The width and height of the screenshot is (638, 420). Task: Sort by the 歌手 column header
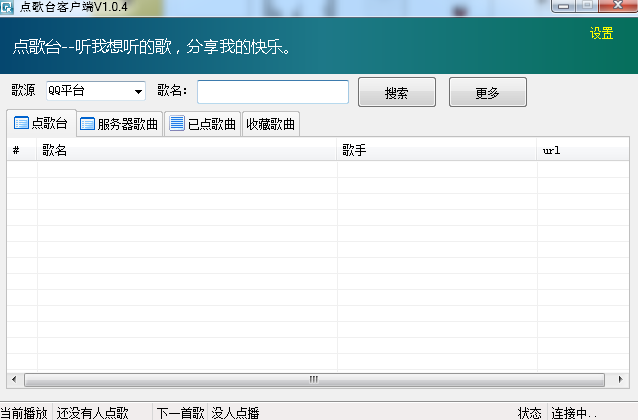(x=437, y=151)
